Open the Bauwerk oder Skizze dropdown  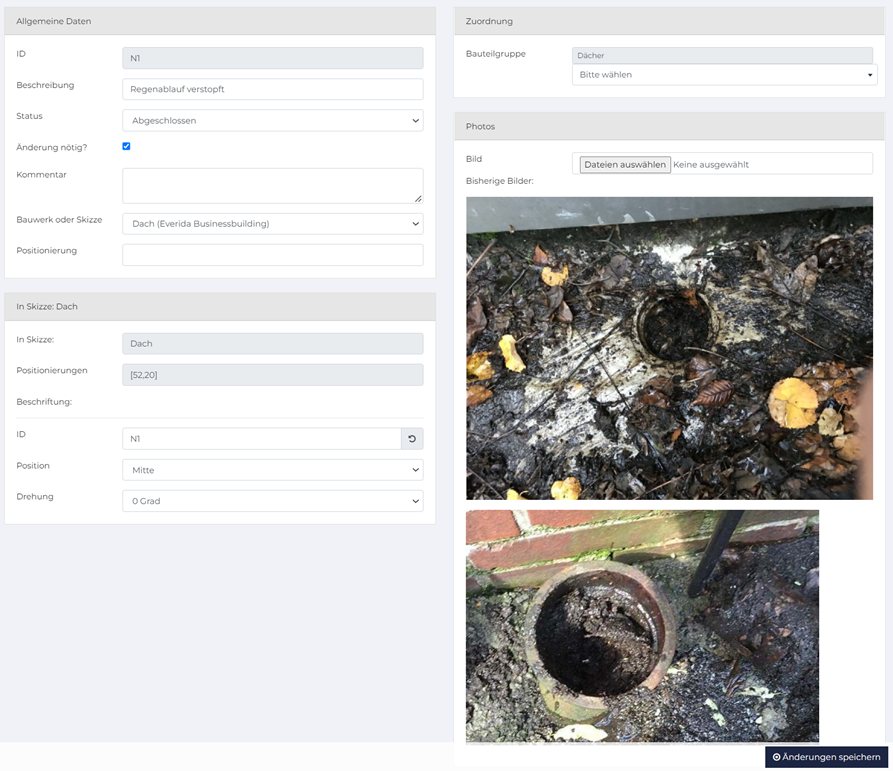click(273, 224)
